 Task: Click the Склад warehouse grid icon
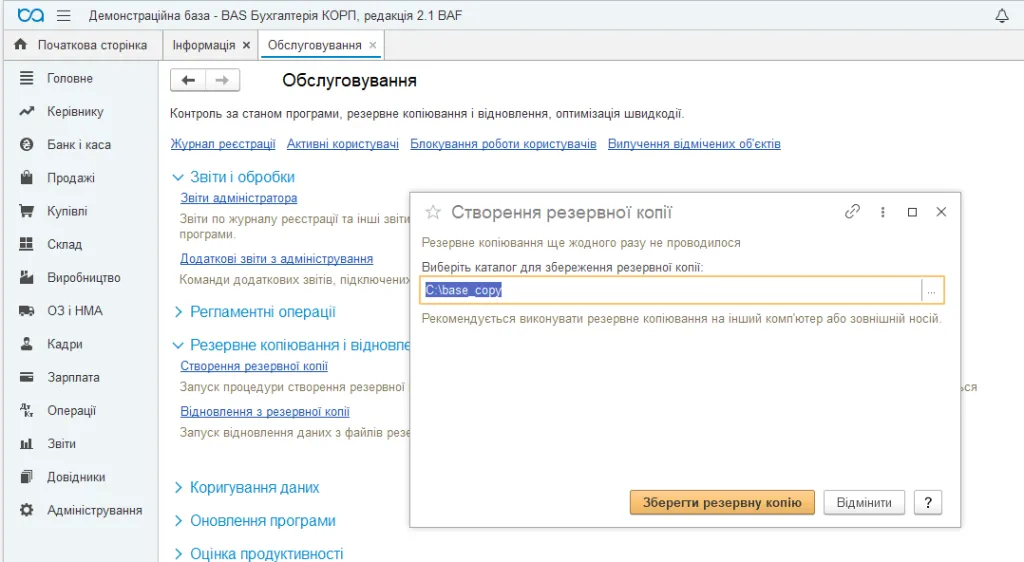point(26,244)
